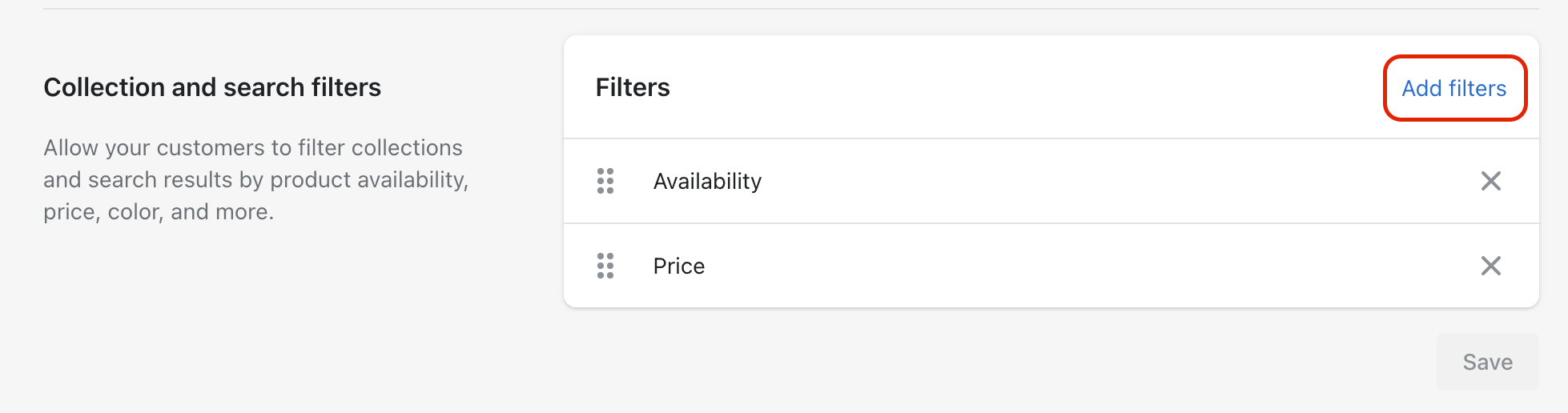
Task: Click the Price filter row
Action: [x=1051, y=266]
